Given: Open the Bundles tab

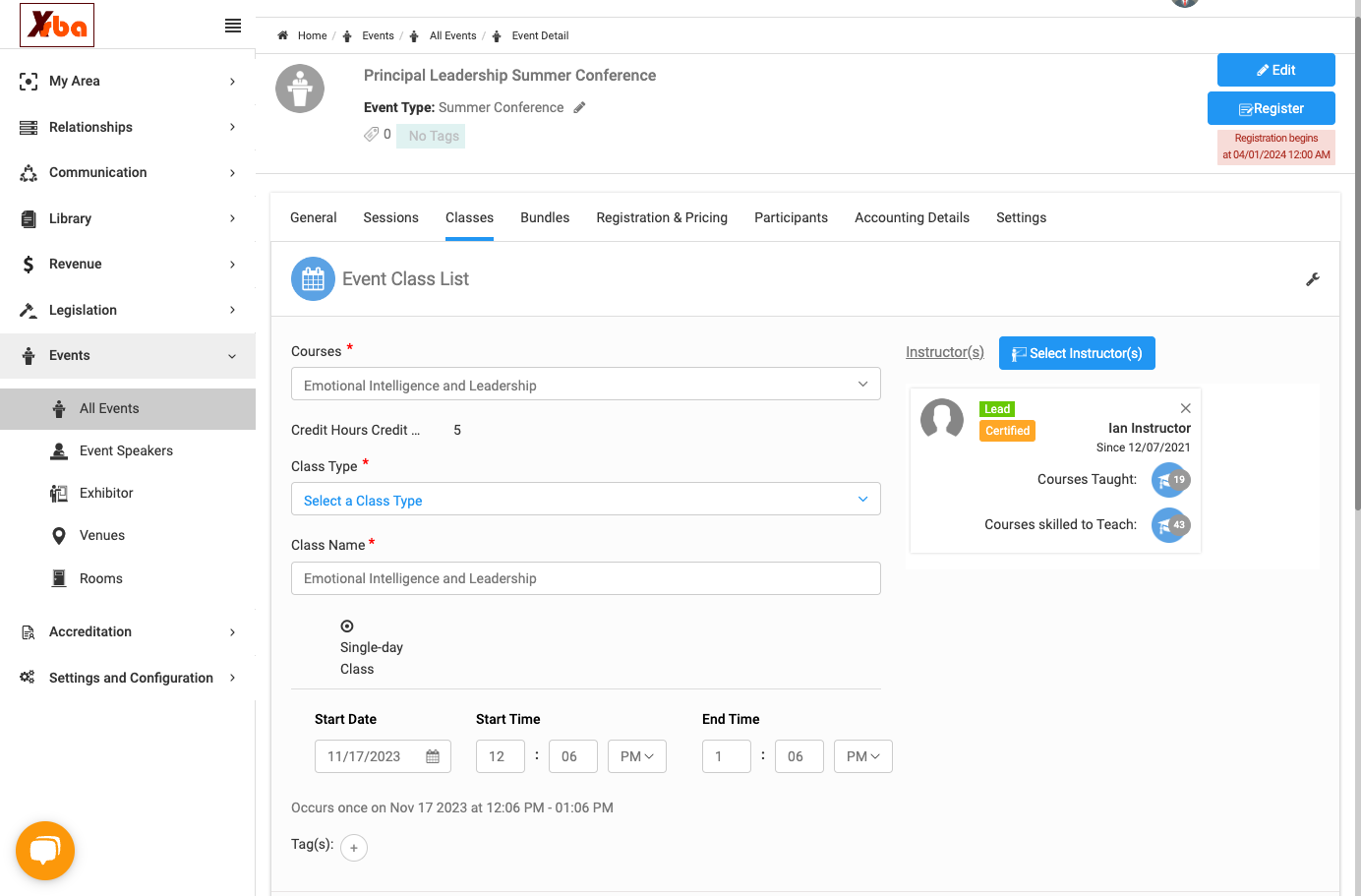Looking at the screenshot, I should [545, 217].
